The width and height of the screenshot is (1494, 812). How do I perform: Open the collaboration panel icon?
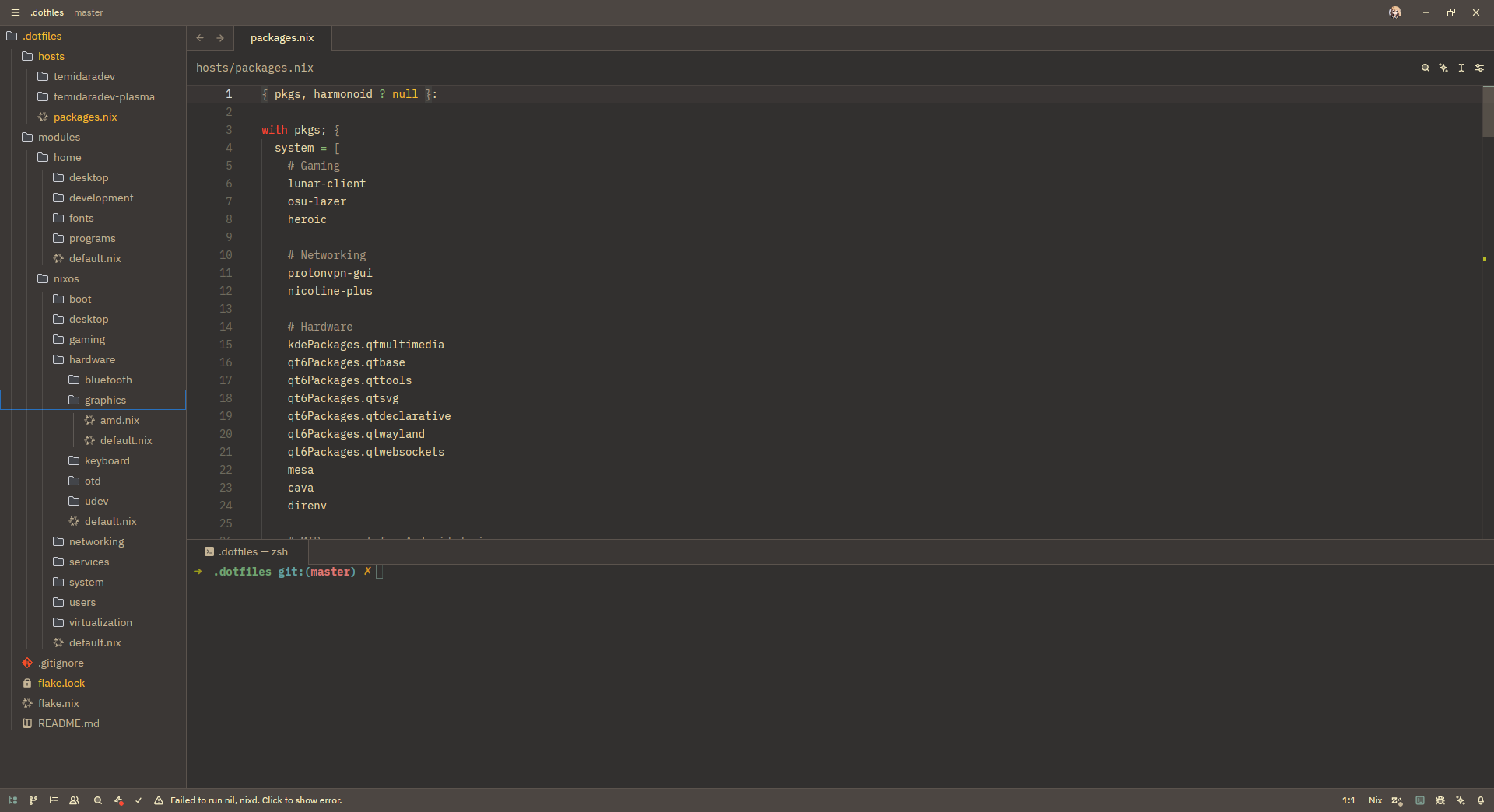[74, 800]
